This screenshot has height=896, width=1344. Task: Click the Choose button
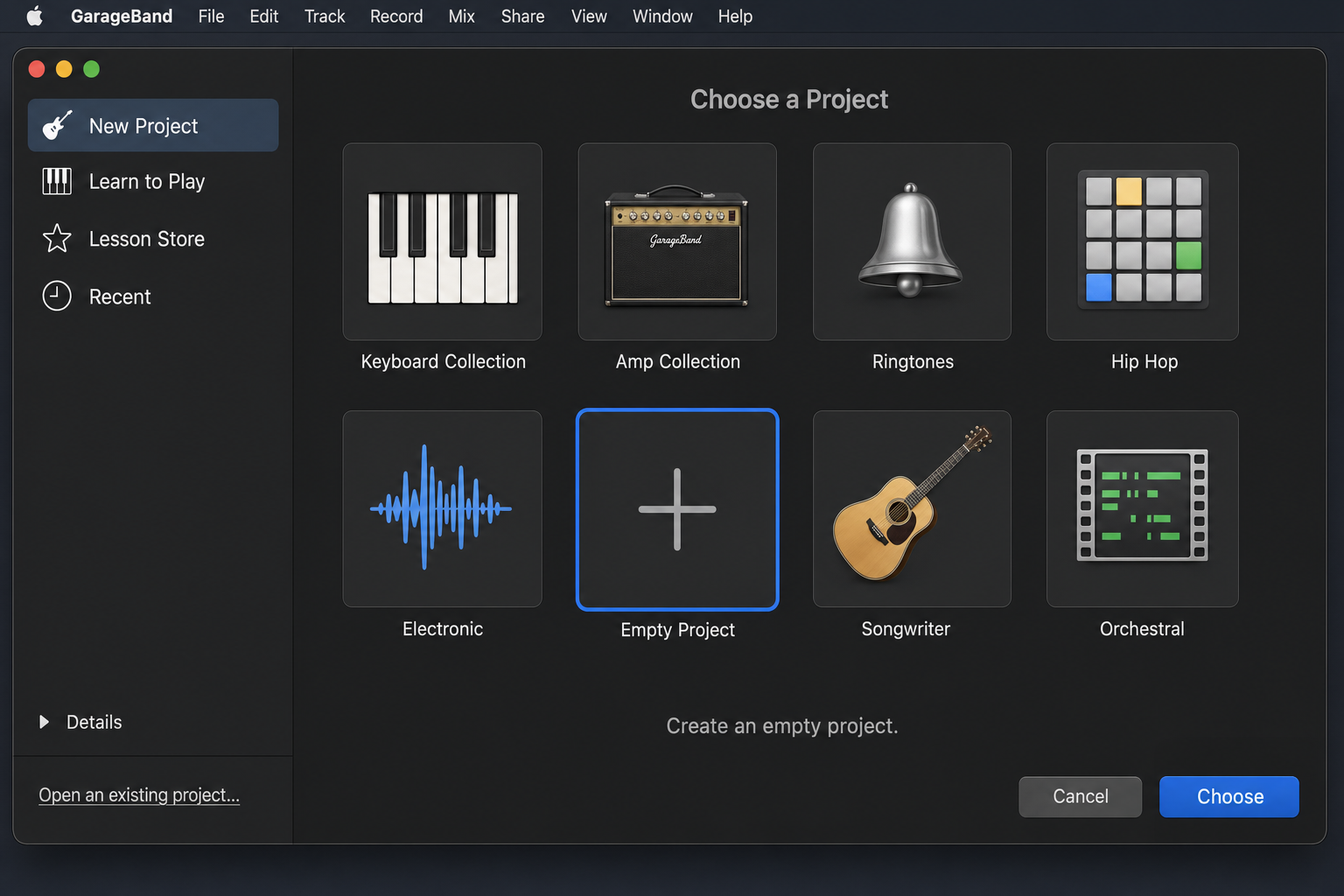[x=1229, y=796]
